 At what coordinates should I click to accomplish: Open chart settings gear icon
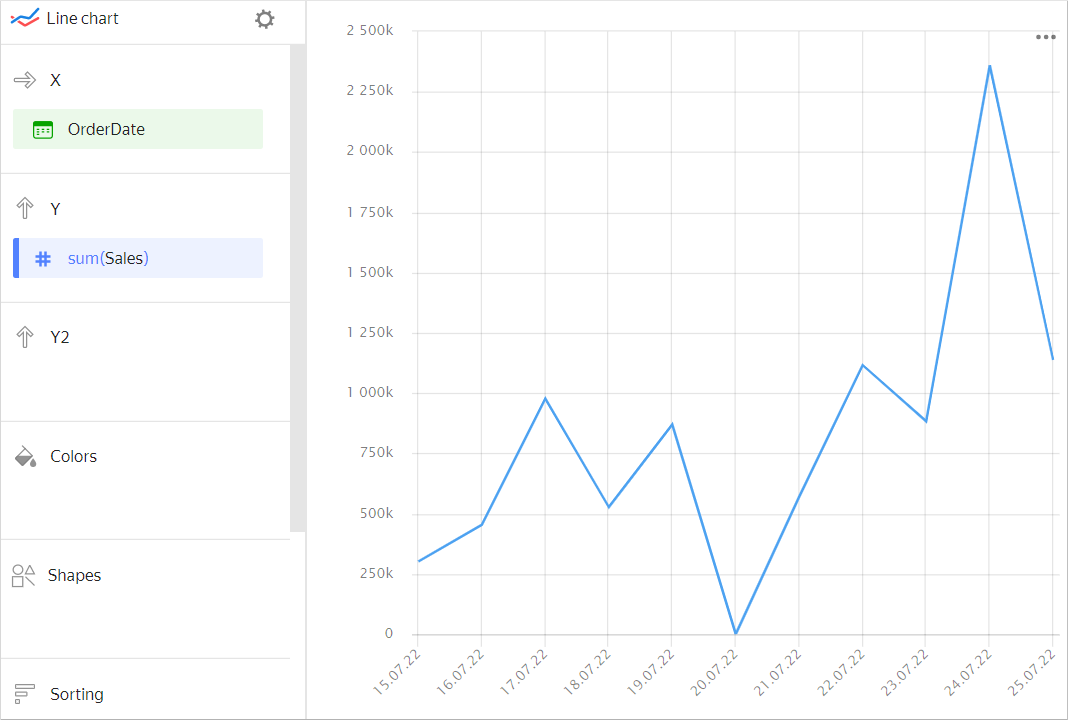(x=264, y=19)
